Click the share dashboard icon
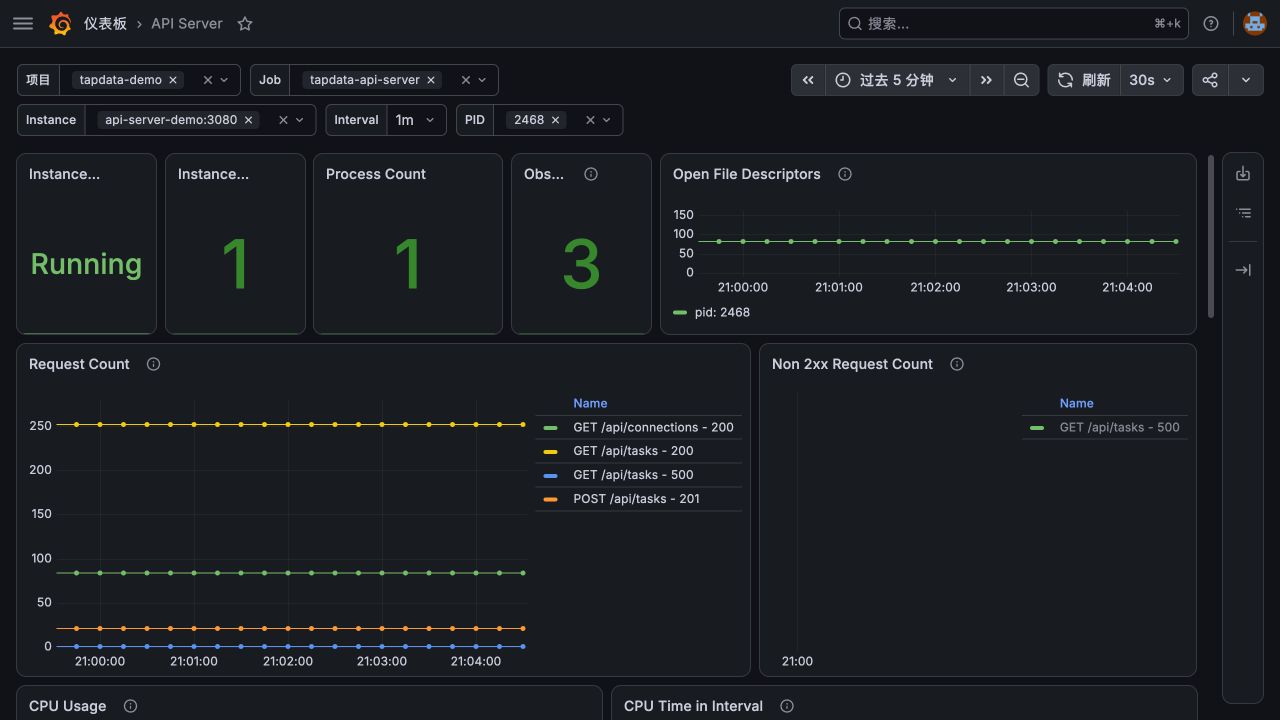The width and height of the screenshot is (1280, 720). coord(1210,80)
